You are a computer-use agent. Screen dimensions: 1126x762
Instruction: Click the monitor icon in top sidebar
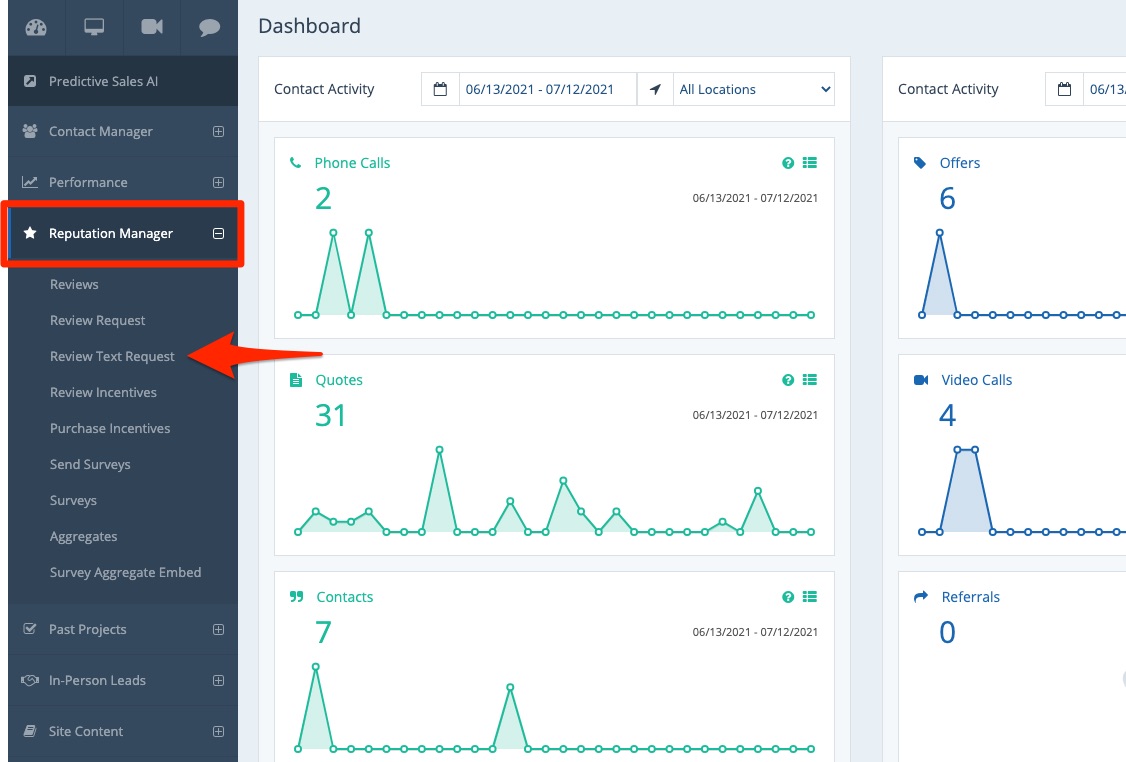click(94, 27)
